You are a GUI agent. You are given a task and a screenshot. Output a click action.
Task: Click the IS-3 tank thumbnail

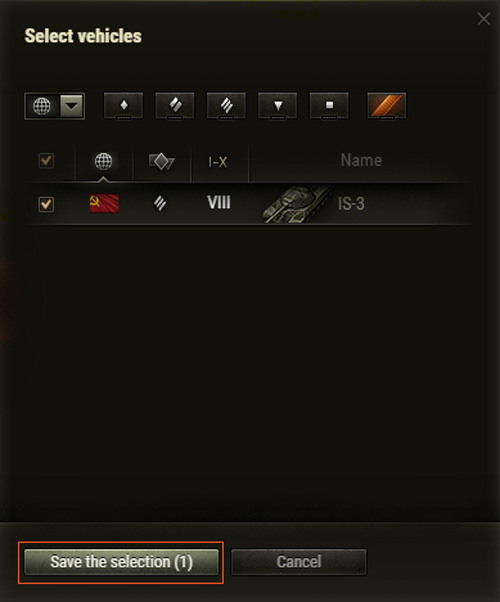(298, 204)
